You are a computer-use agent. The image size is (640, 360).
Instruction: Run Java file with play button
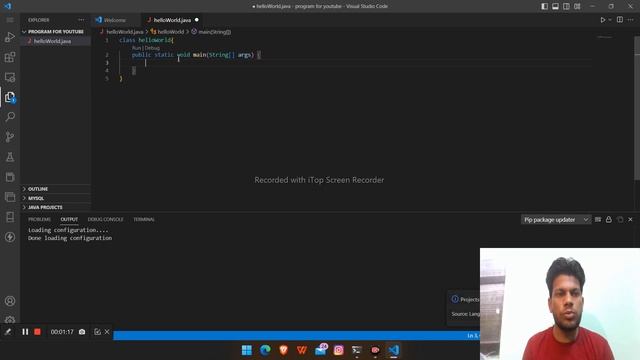point(602,20)
